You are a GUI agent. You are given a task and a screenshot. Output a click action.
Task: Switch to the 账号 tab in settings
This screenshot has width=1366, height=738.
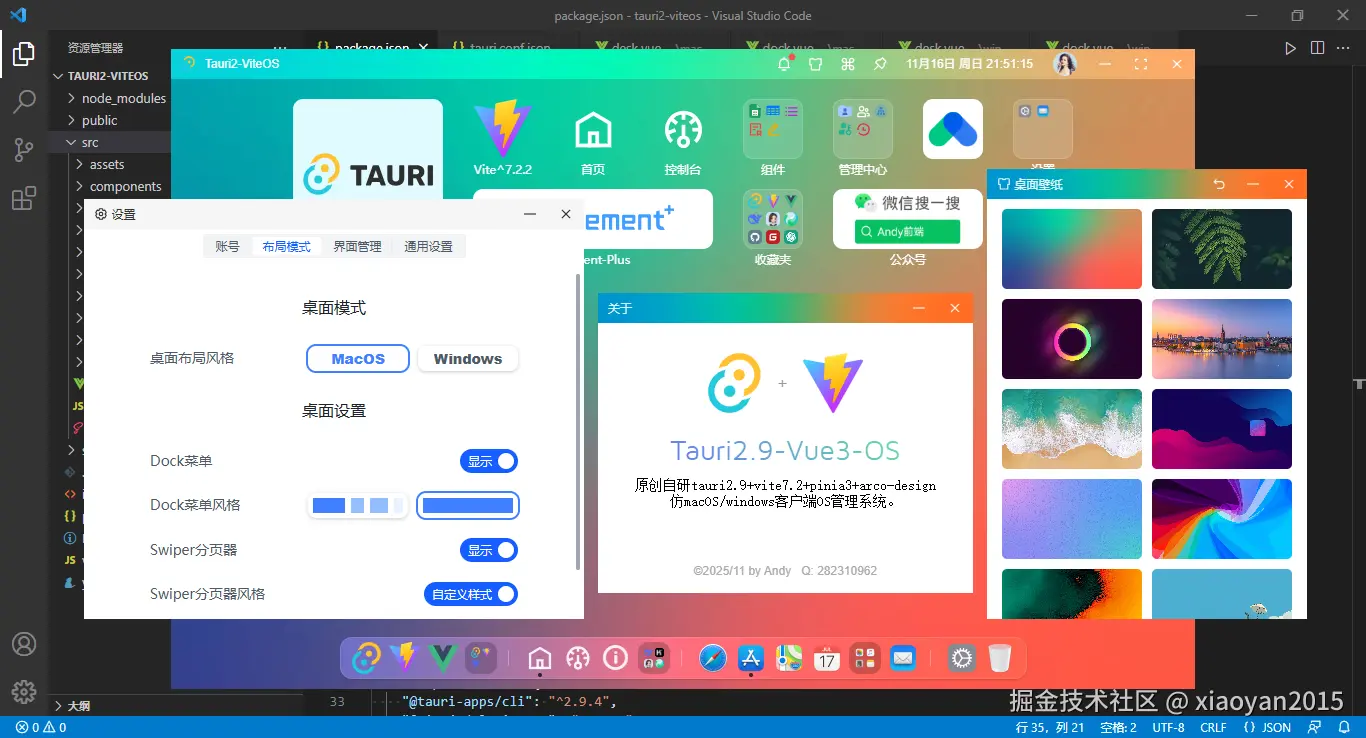click(227, 246)
